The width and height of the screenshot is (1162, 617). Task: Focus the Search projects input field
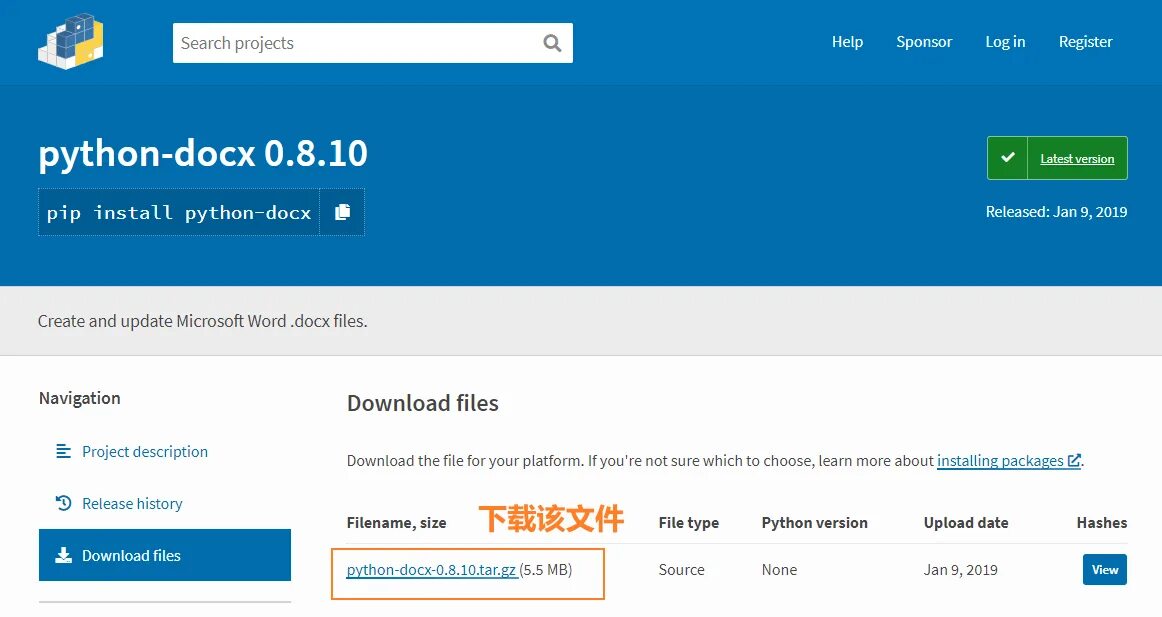(x=373, y=43)
